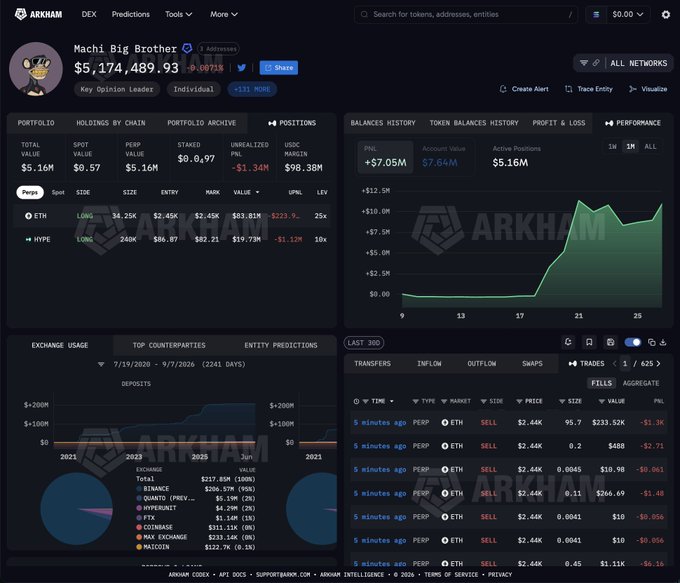Set performance range to 1W
The width and height of the screenshot is (680, 583).
612,147
